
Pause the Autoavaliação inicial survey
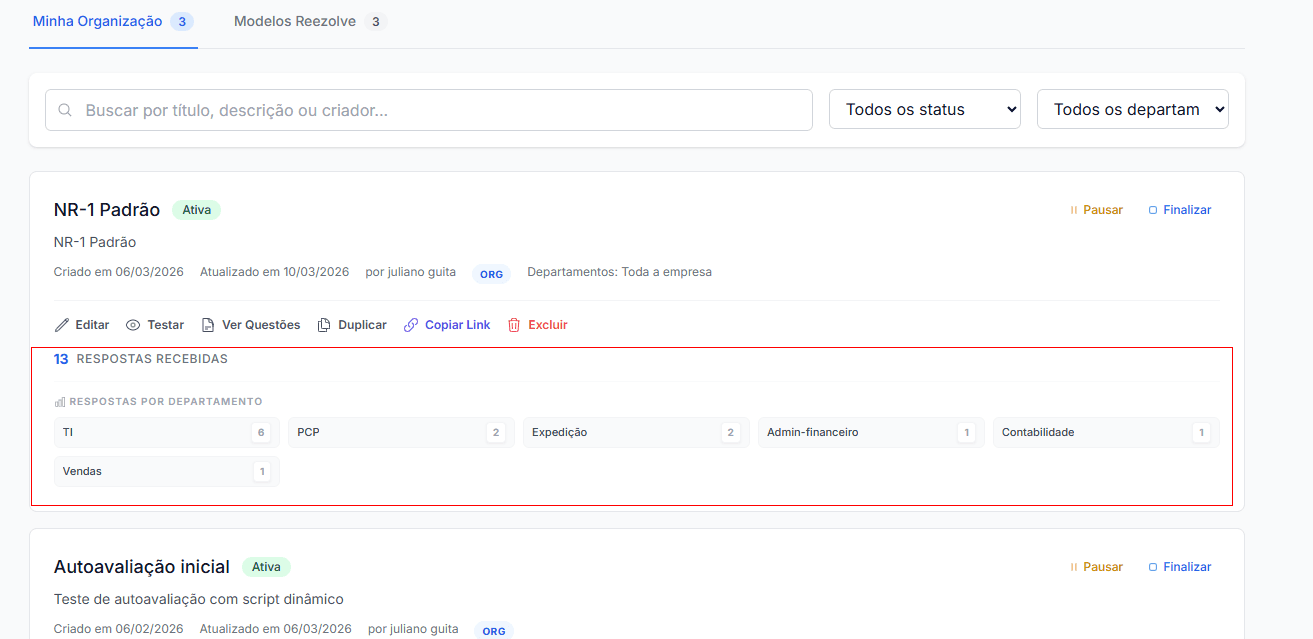click(1096, 567)
